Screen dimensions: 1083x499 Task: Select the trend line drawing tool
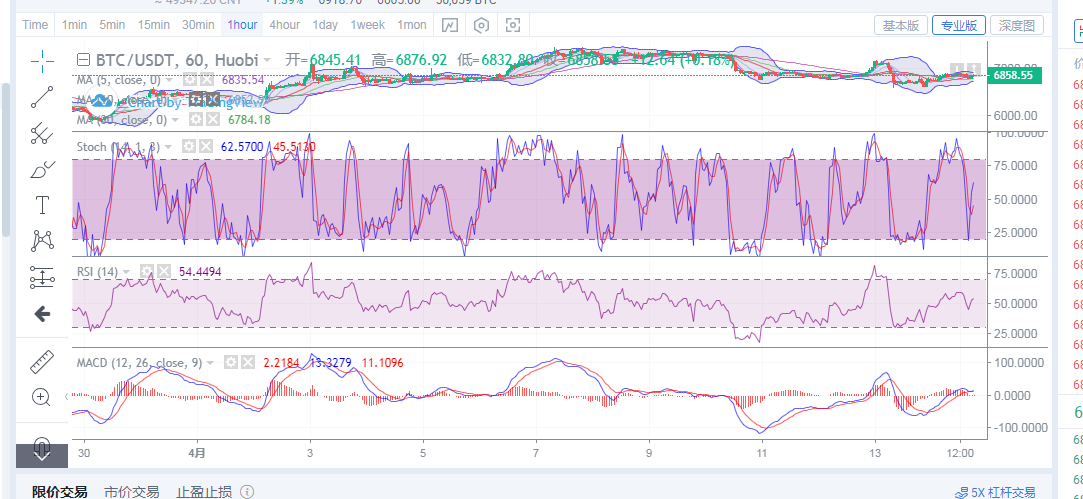(x=42, y=97)
